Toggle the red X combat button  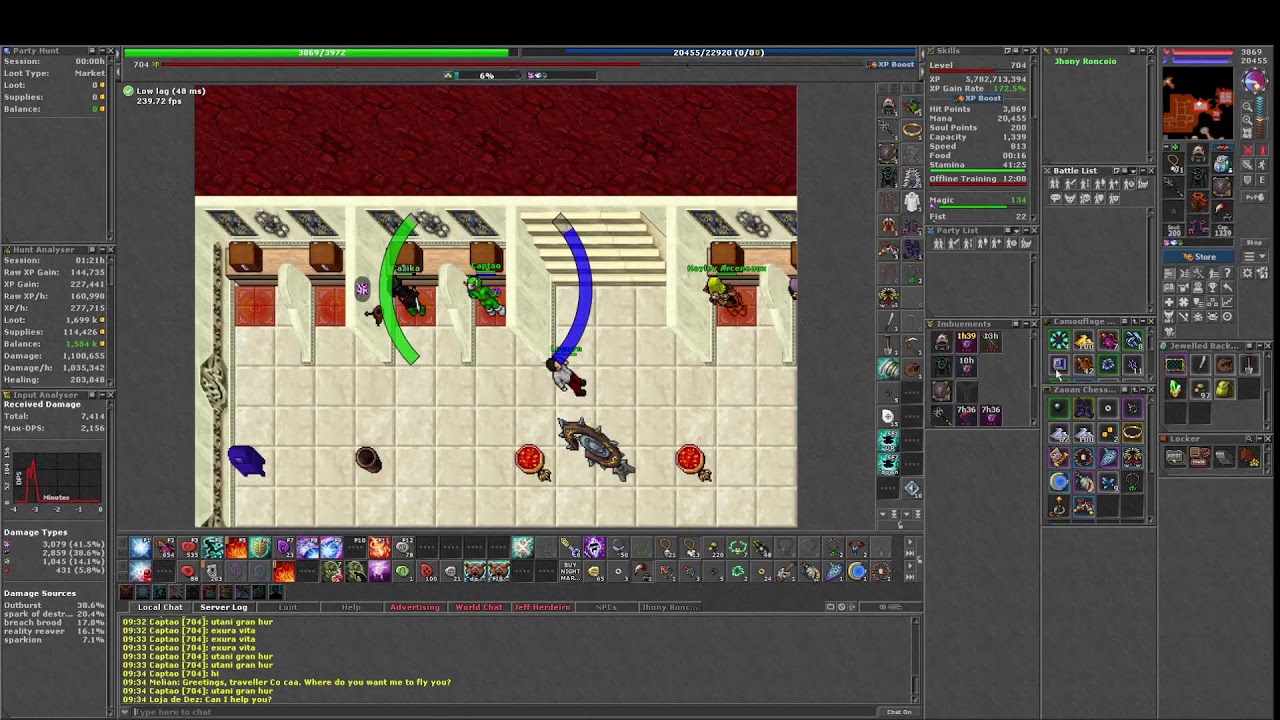(x=1247, y=150)
